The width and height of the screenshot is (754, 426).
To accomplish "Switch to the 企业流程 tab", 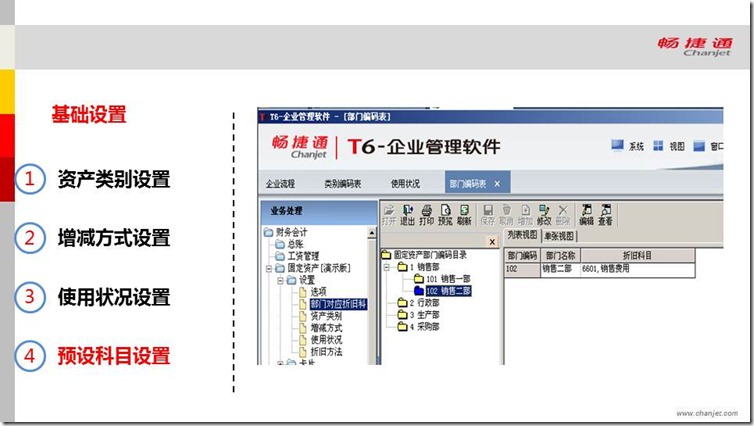I will click(x=280, y=184).
